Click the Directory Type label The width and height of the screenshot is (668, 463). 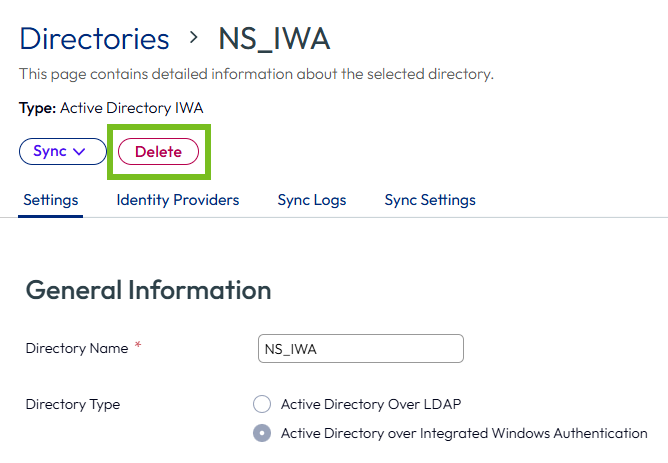(x=73, y=404)
